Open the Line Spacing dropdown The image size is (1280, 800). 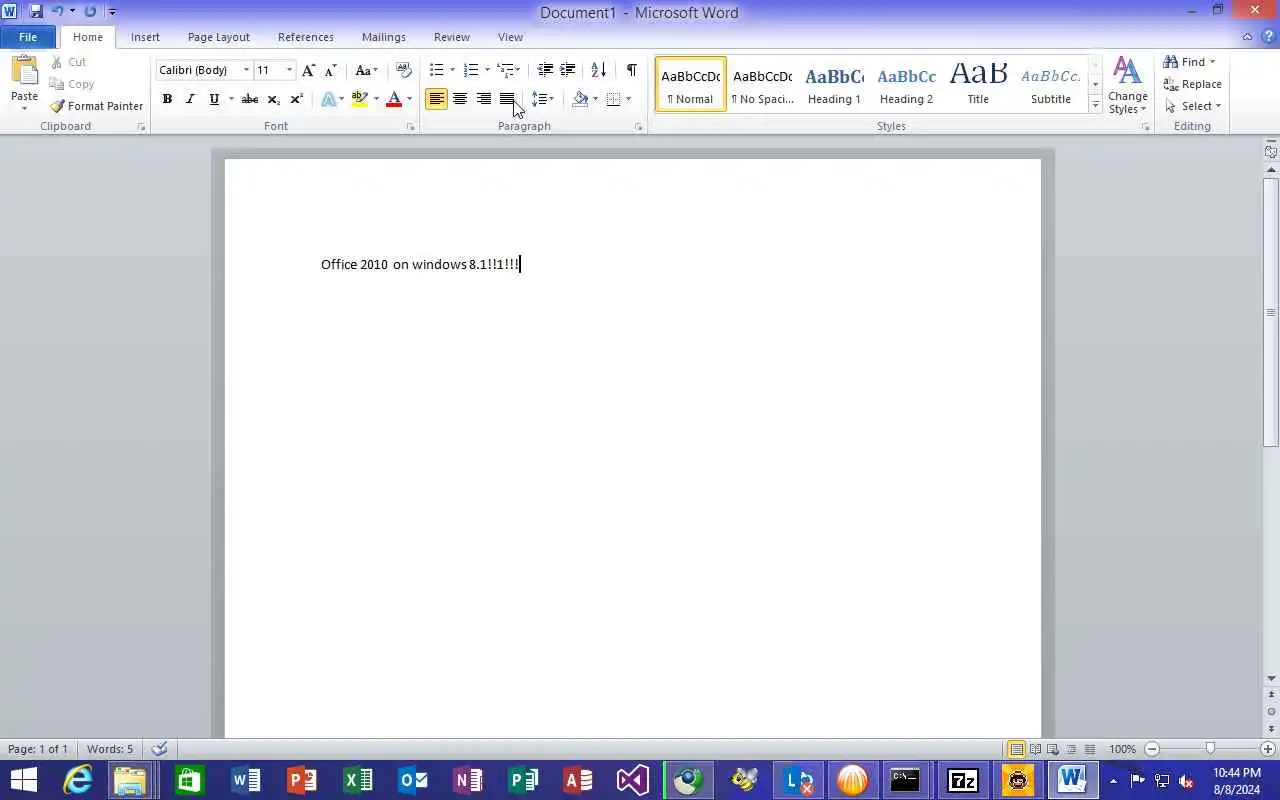click(x=543, y=99)
